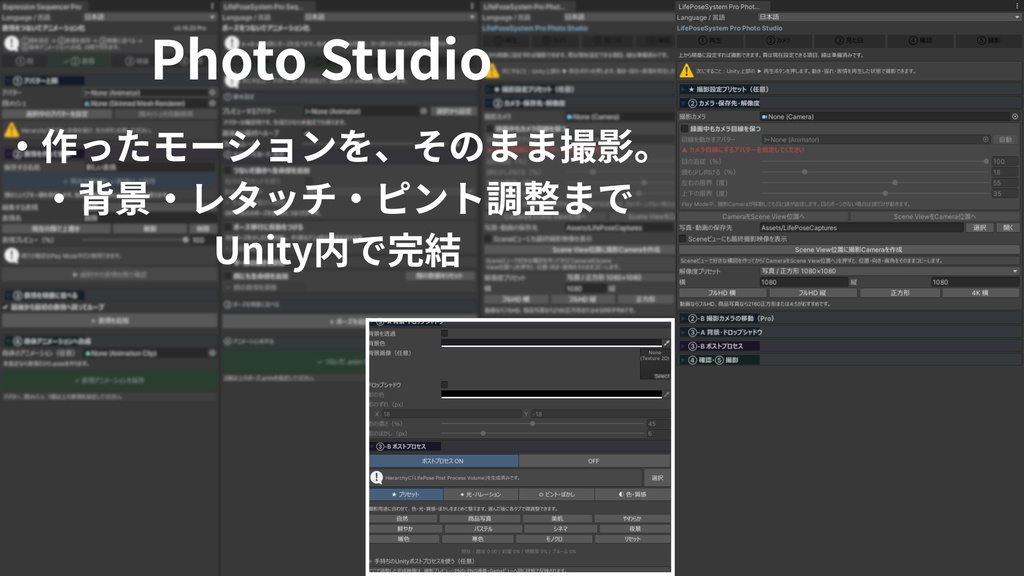Open 解像度プリセット dropdown

(889, 271)
